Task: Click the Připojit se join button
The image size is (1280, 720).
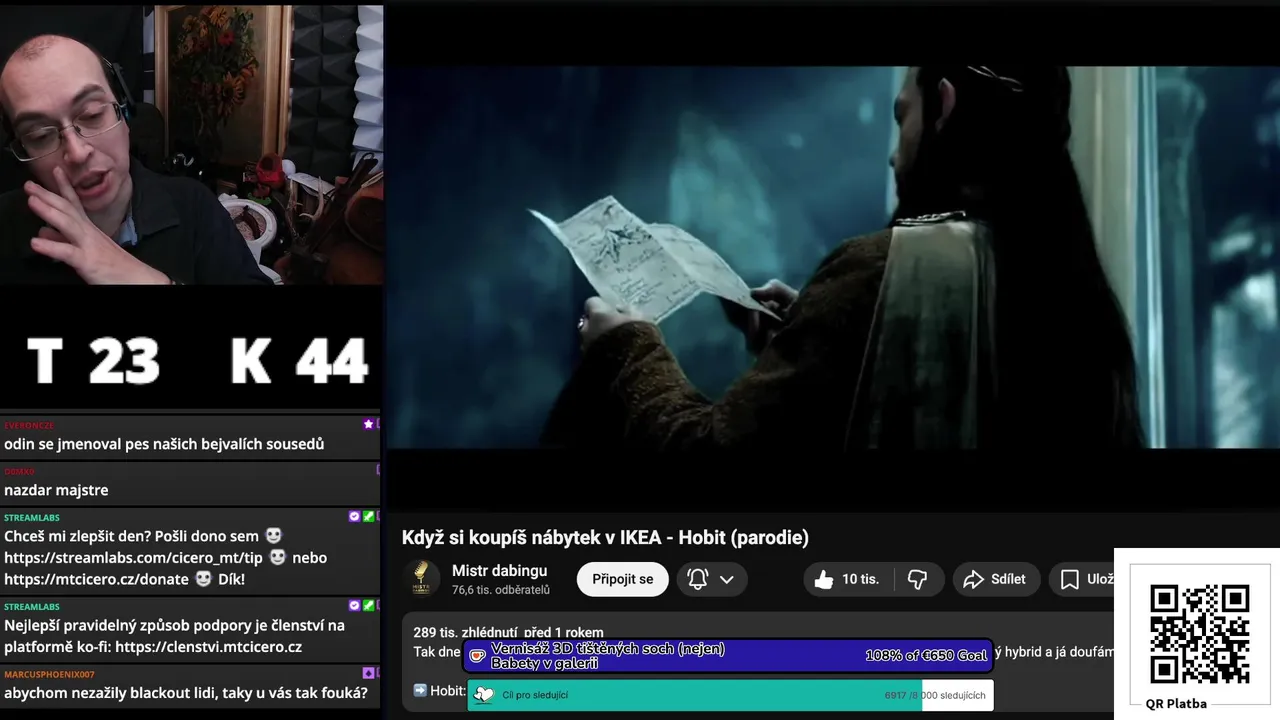Action: 623,579
